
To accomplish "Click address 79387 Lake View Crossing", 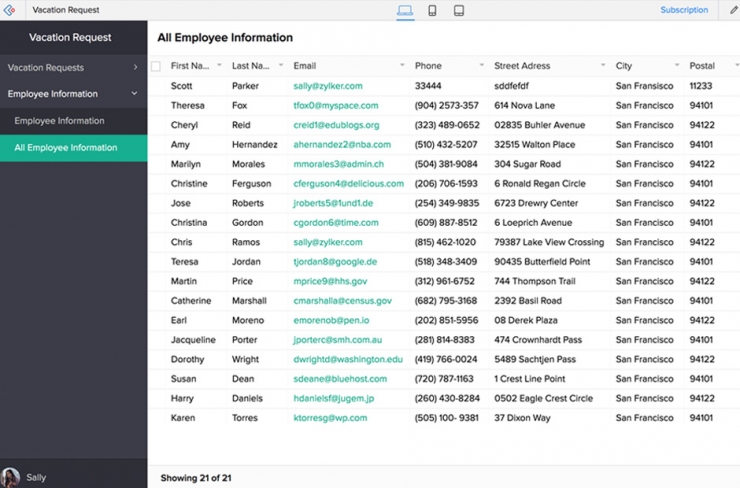I will (x=549, y=242).
